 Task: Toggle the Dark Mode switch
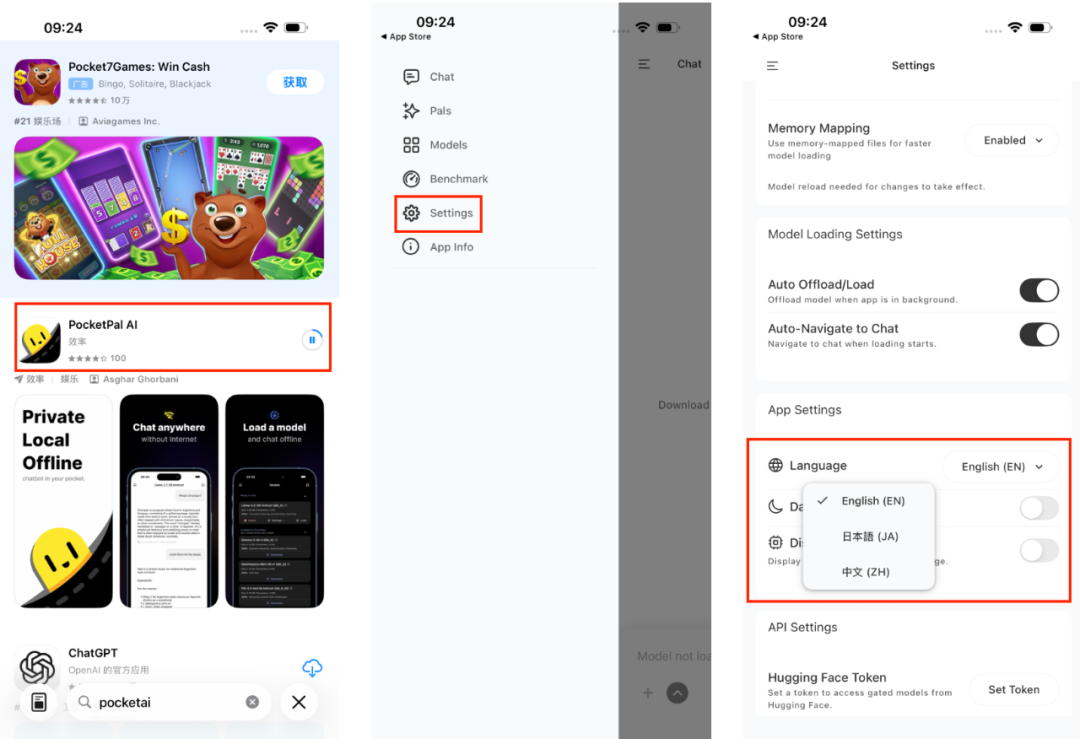pyautogui.click(x=1038, y=508)
